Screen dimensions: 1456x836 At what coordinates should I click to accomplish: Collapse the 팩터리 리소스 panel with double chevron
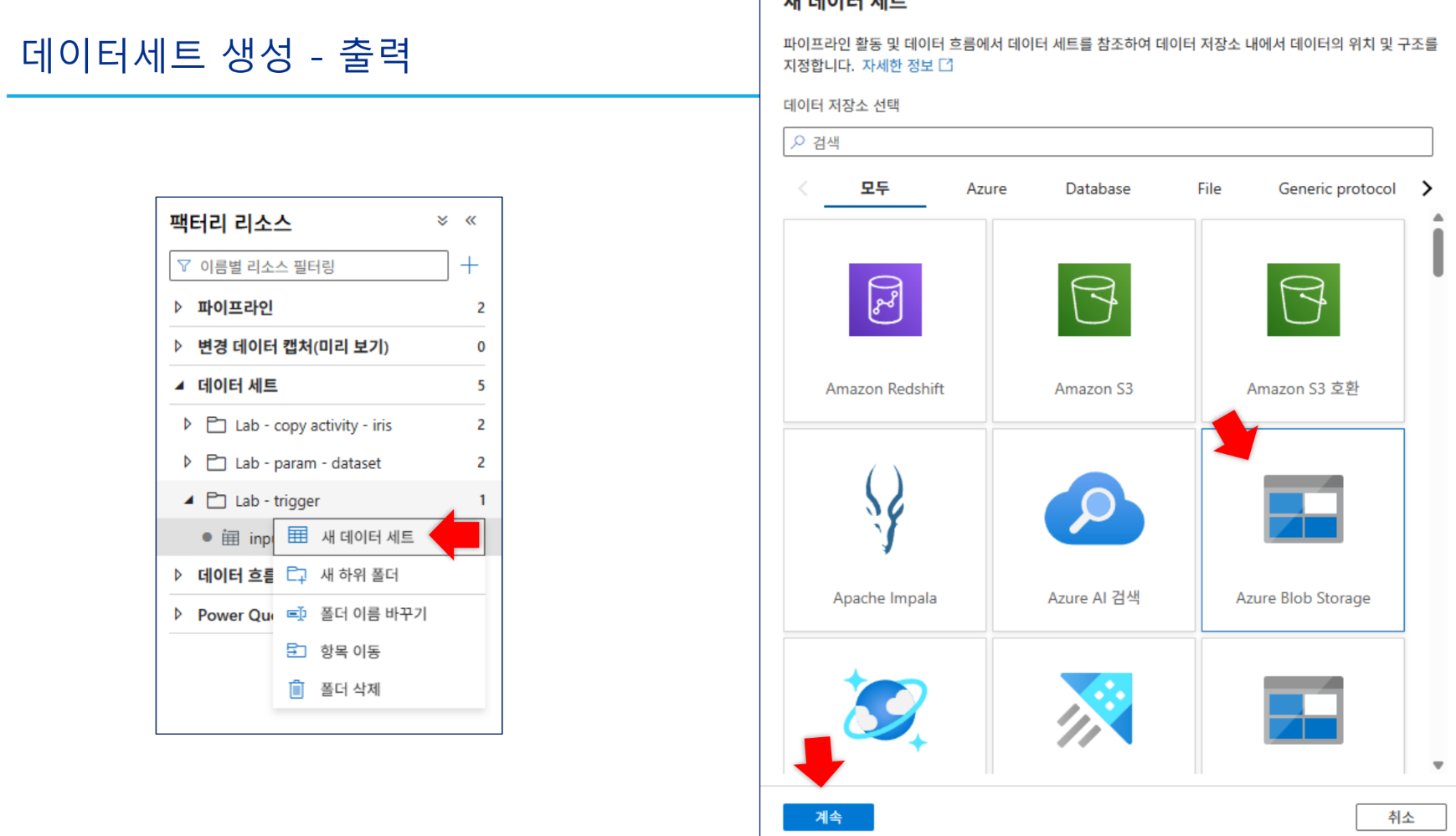pyautogui.click(x=471, y=220)
